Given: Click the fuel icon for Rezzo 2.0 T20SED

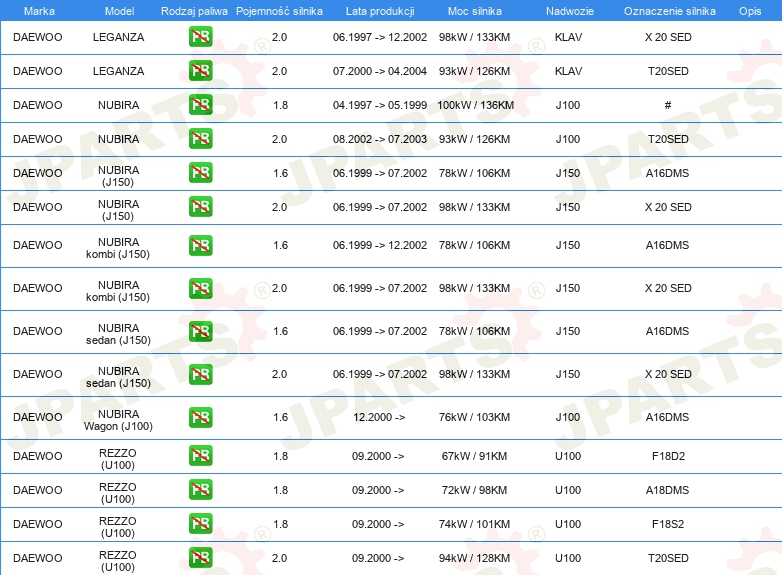Looking at the screenshot, I should coord(200,558).
